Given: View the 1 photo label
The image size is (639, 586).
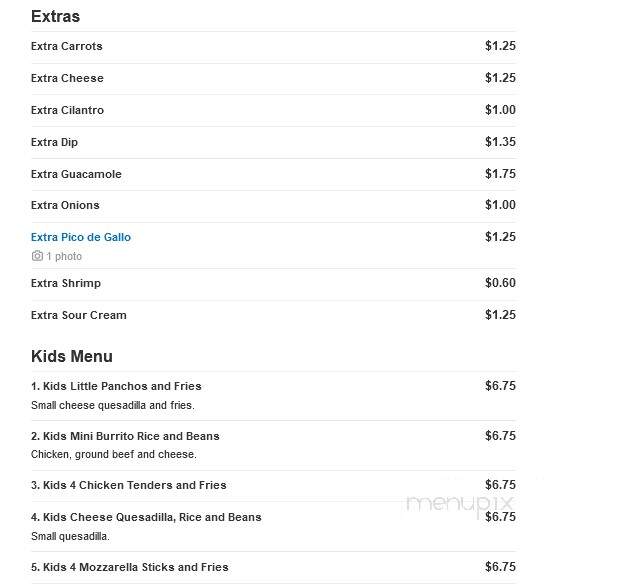Looking at the screenshot, I should [64, 256].
